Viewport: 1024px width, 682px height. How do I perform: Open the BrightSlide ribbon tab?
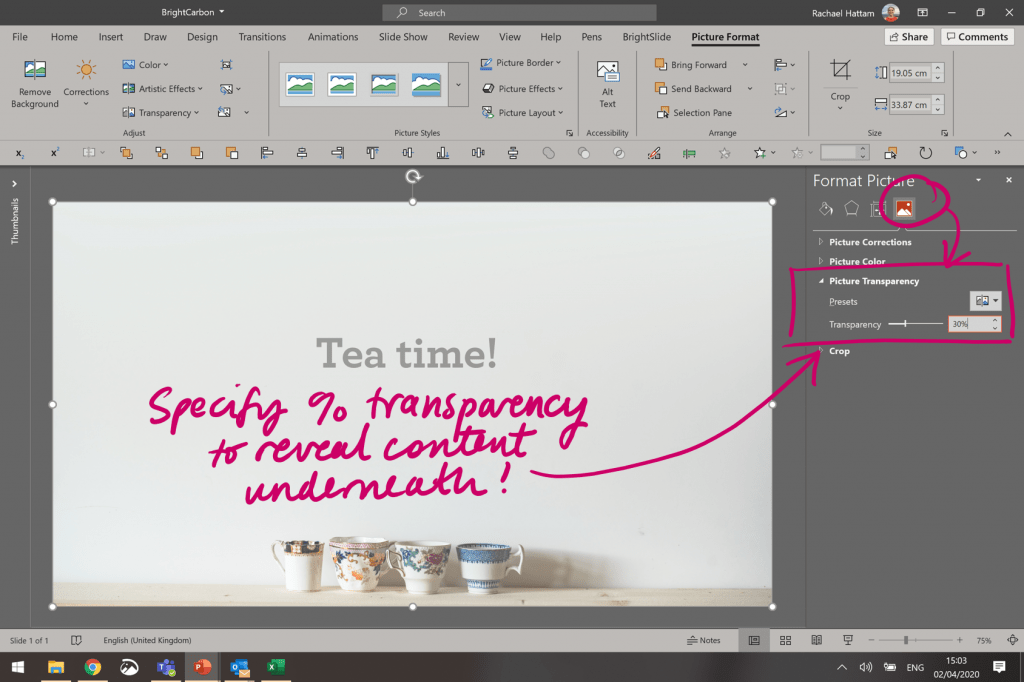pos(646,36)
